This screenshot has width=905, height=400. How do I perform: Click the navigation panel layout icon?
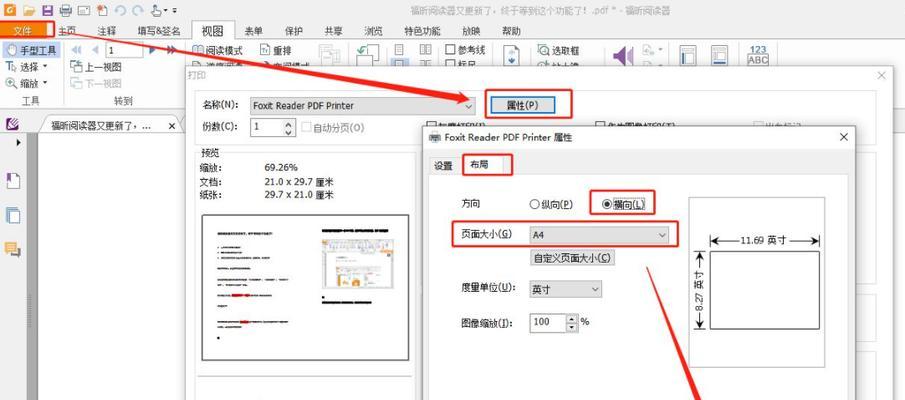point(687,56)
